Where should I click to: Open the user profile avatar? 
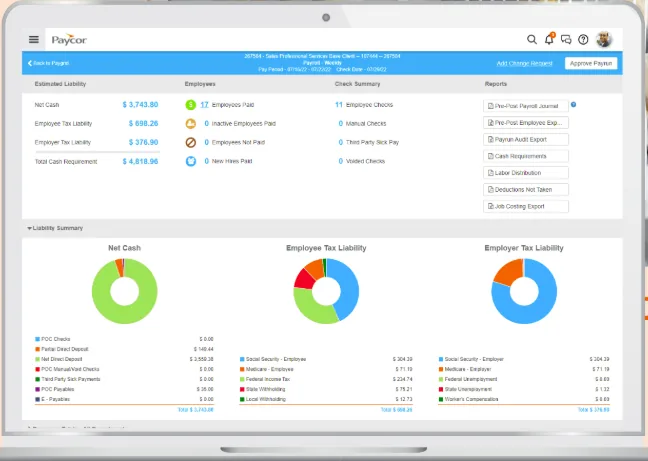[604, 40]
